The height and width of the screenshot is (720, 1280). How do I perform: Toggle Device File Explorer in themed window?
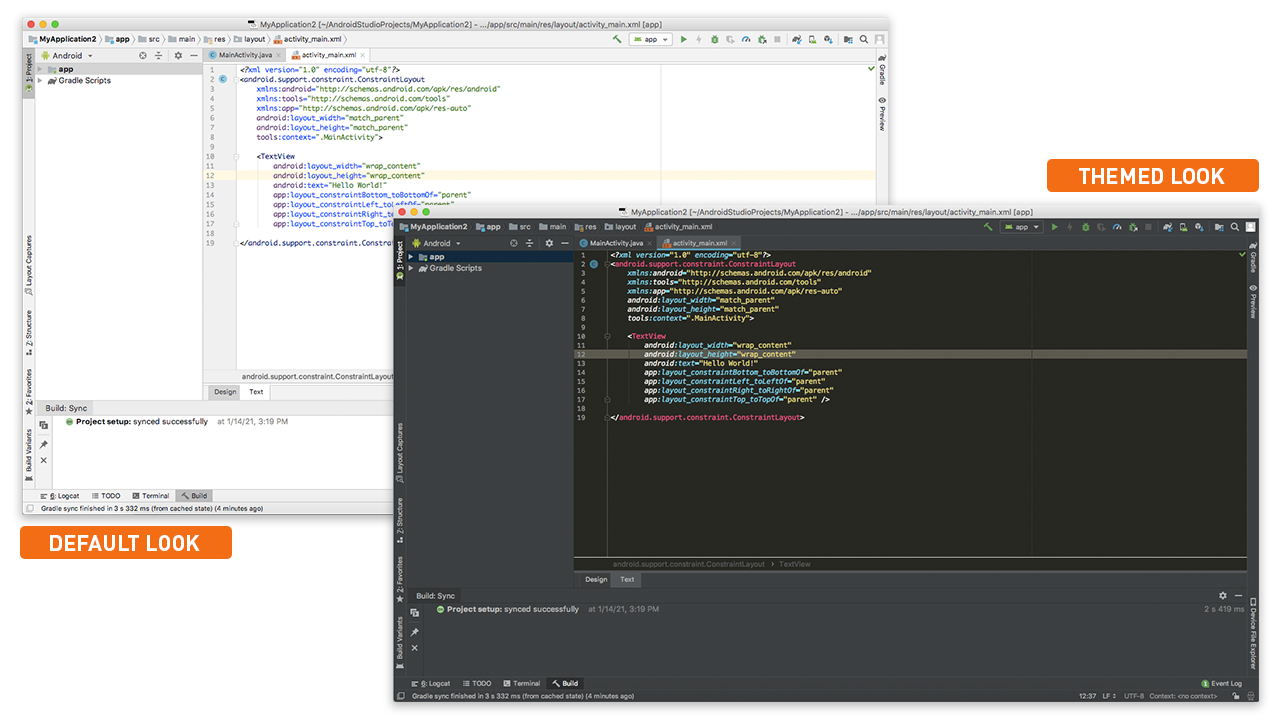click(1253, 634)
